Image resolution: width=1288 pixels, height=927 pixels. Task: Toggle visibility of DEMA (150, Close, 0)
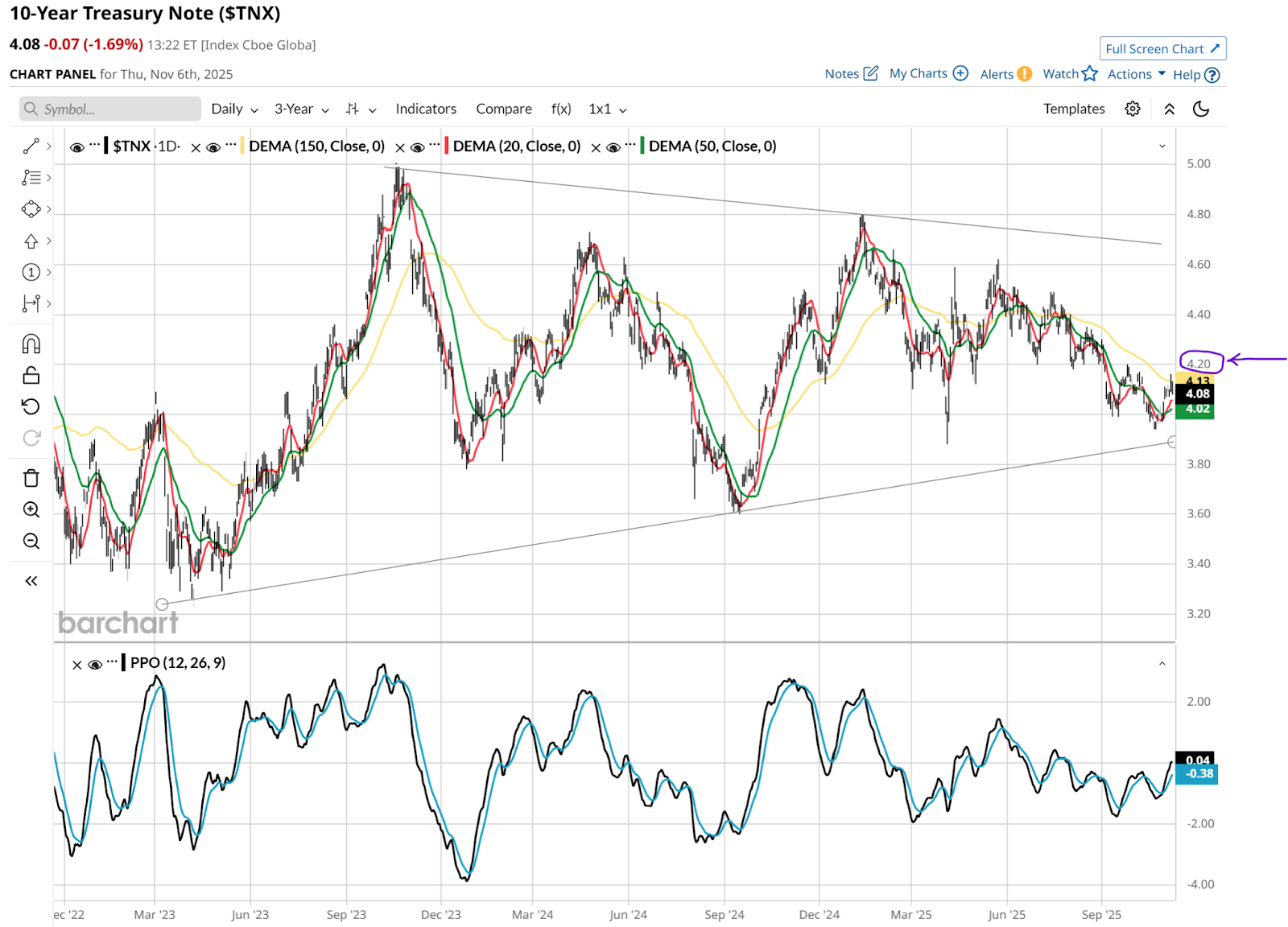213,147
